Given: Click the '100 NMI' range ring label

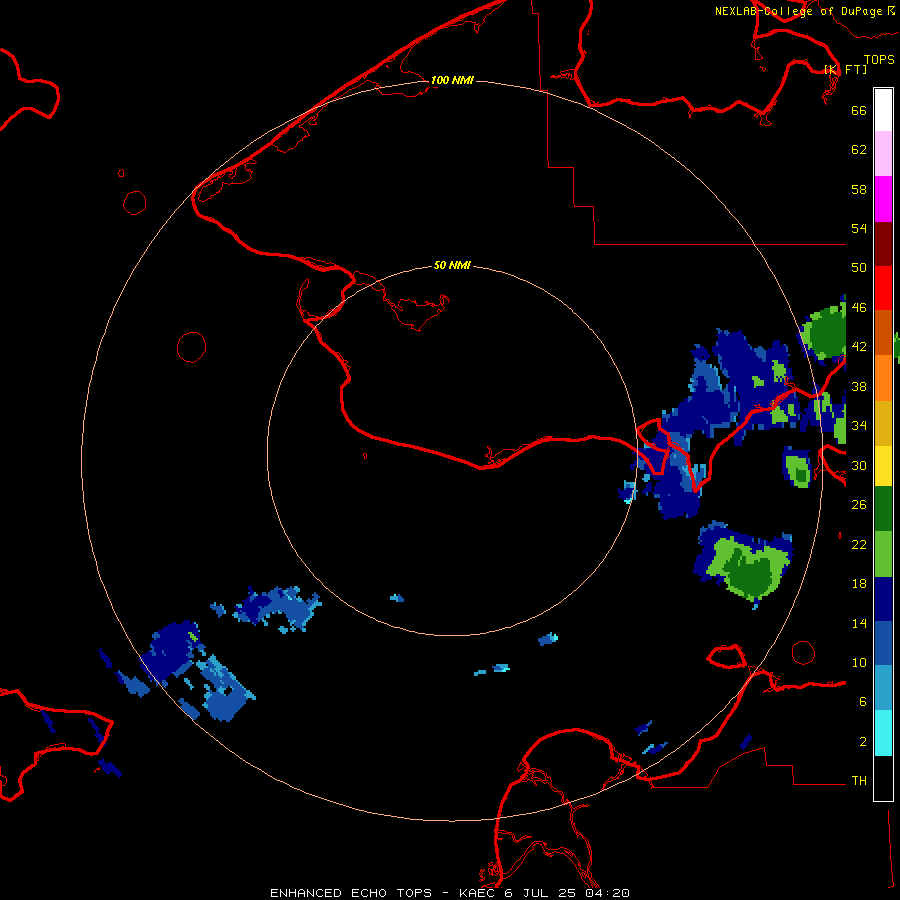Looking at the screenshot, I should [452, 80].
